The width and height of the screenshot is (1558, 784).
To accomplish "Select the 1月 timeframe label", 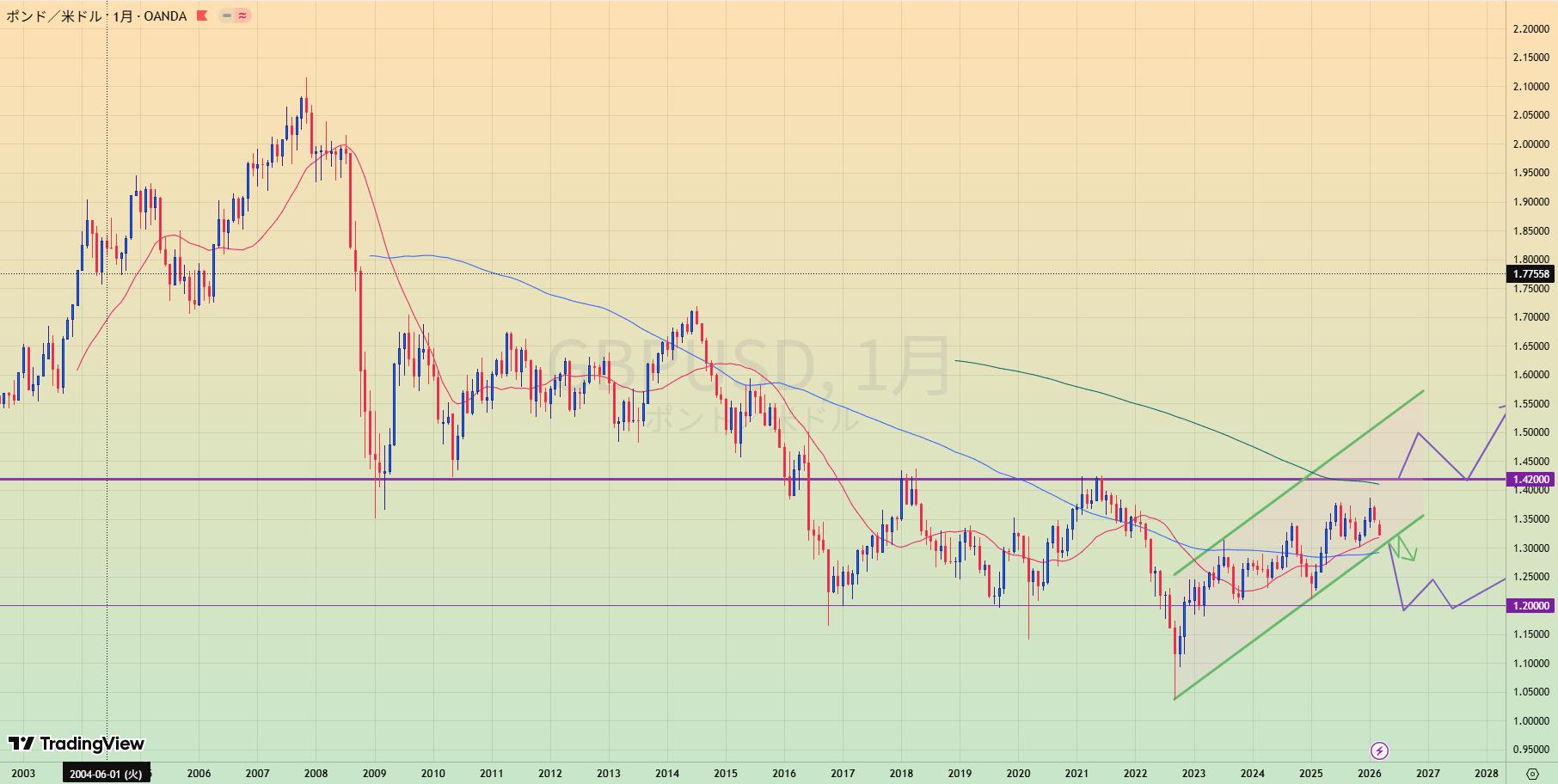I will 123,15.
